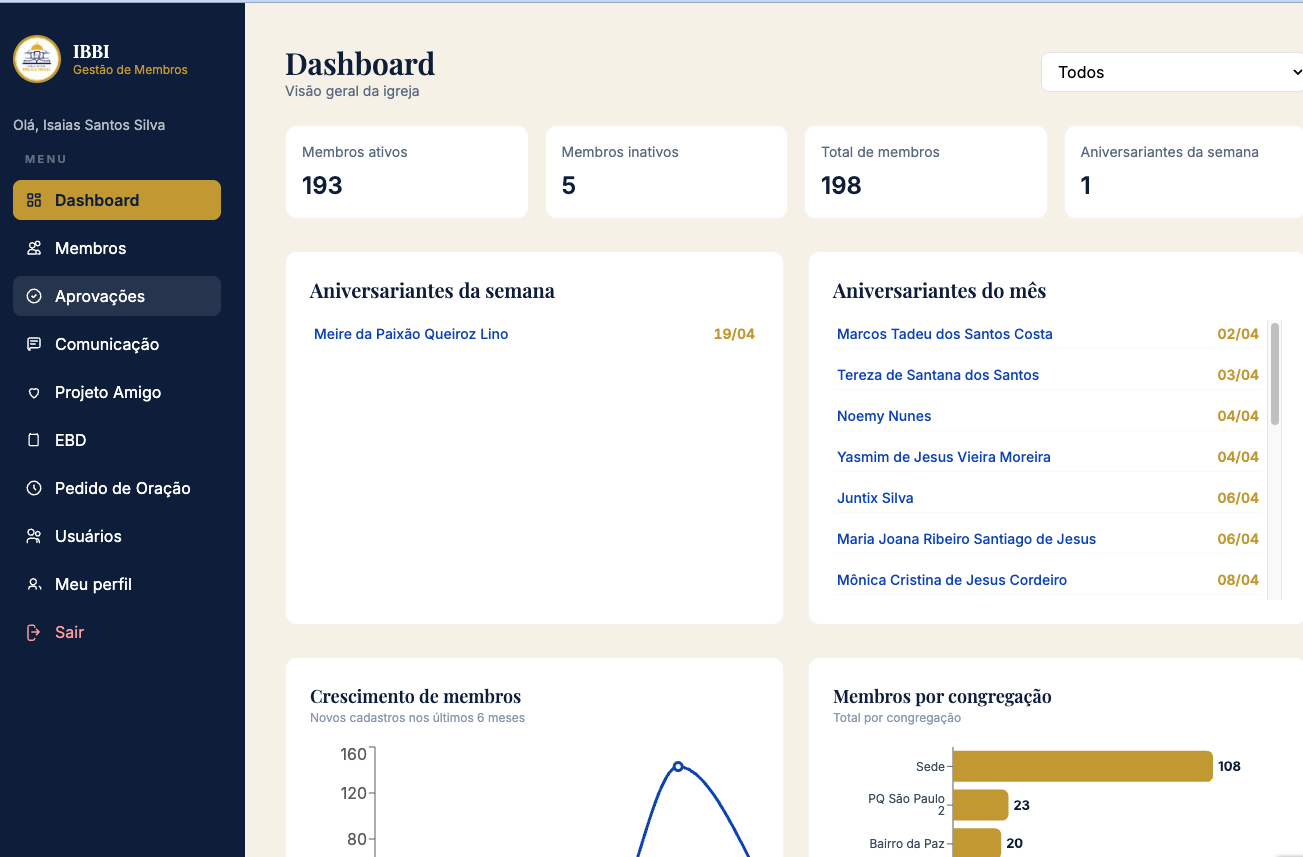This screenshot has width=1303, height=857.
Task: Go to the Membros page
Action: coord(117,248)
